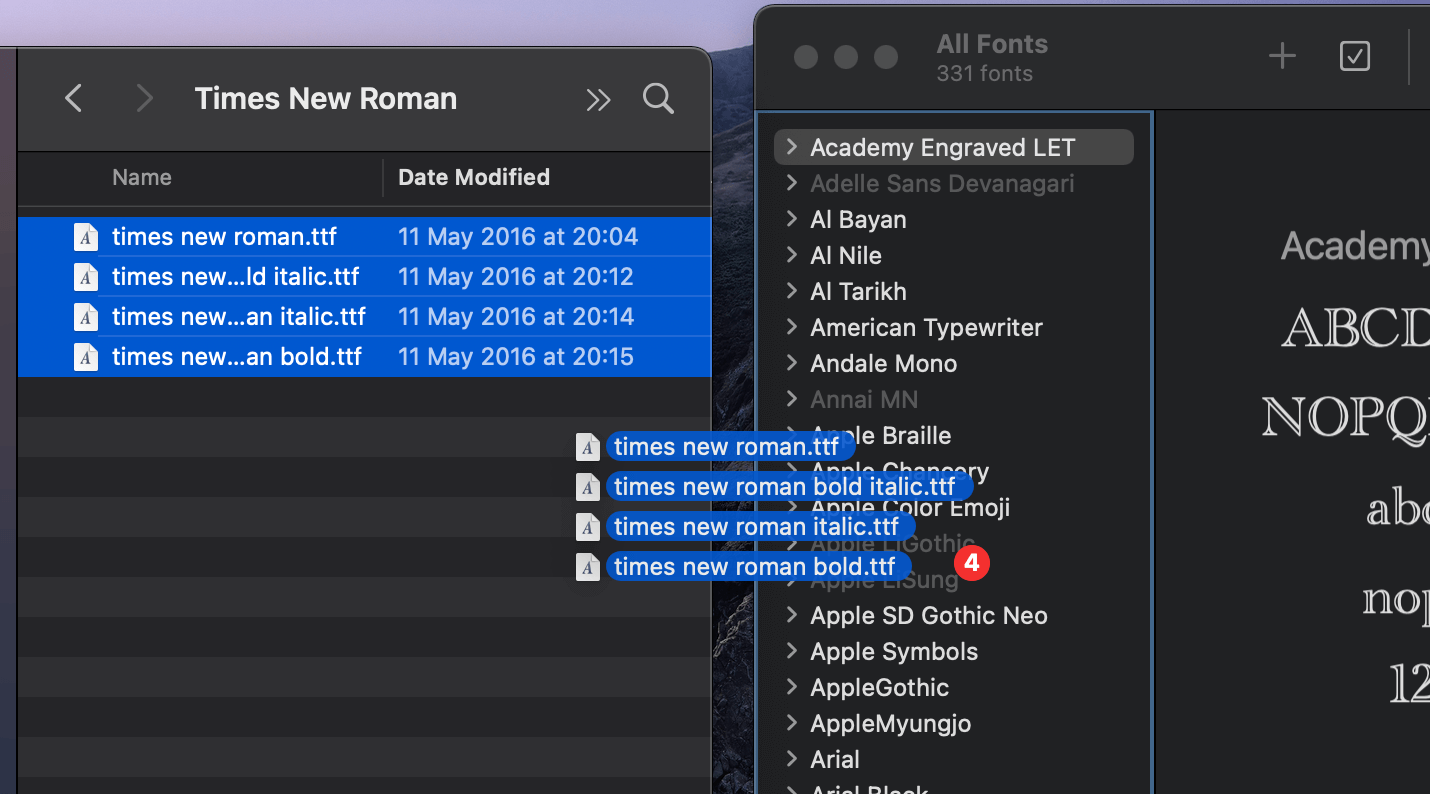This screenshot has width=1430, height=794.
Task: Expand the Annai MN font family
Action: tap(792, 399)
